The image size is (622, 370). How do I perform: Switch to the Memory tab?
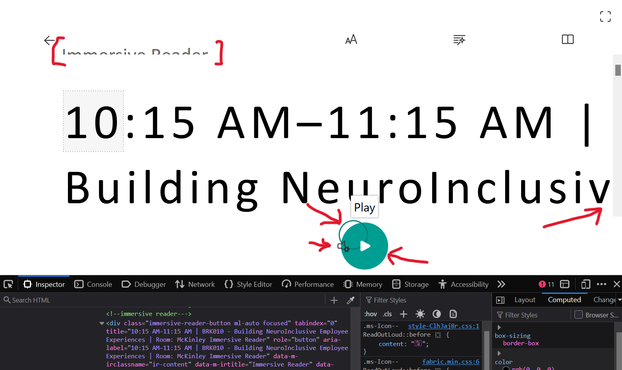point(363,284)
